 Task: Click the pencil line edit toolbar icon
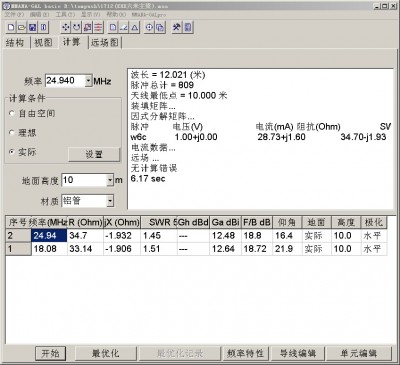[124, 27]
